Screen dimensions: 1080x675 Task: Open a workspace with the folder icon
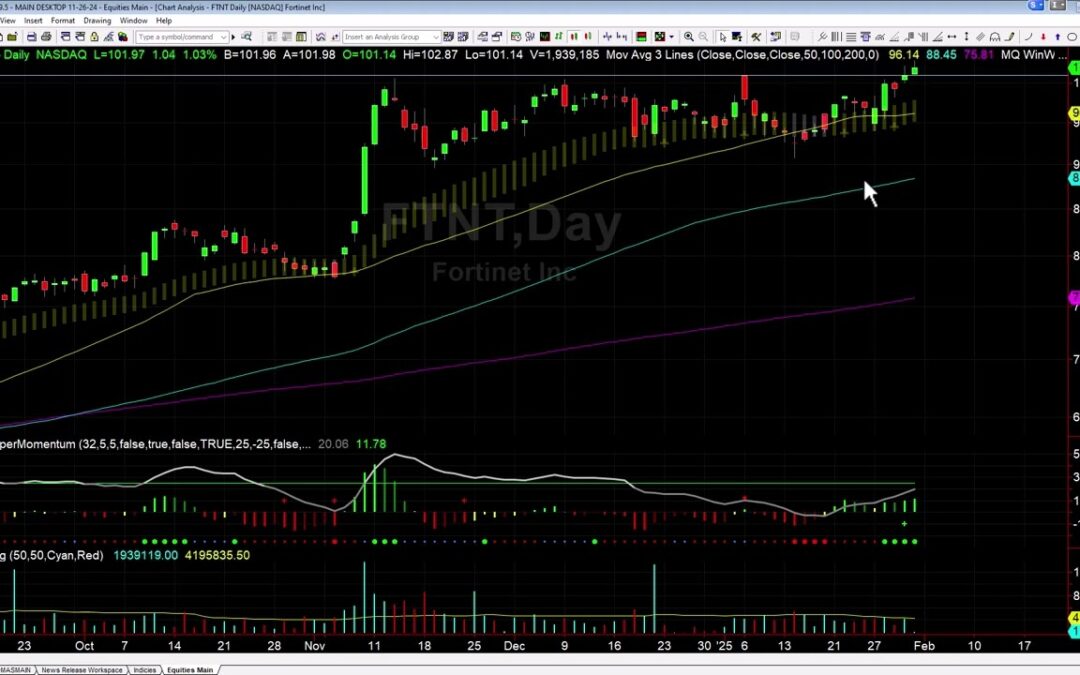pos(12,37)
